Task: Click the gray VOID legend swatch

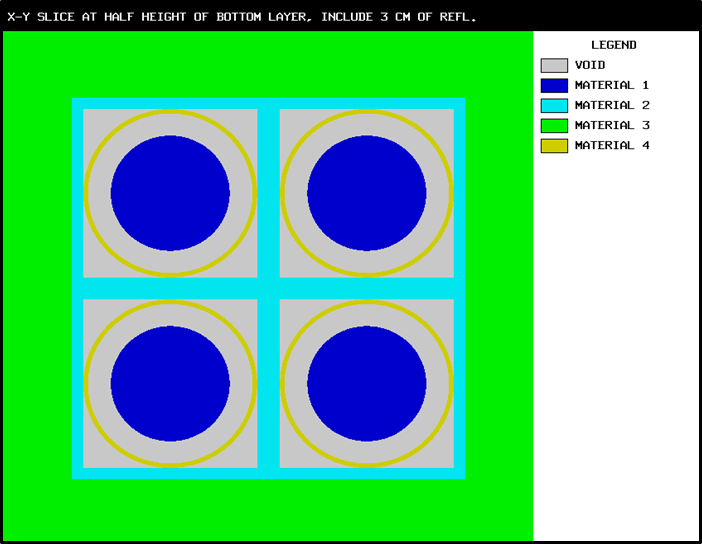Action: 554,66
